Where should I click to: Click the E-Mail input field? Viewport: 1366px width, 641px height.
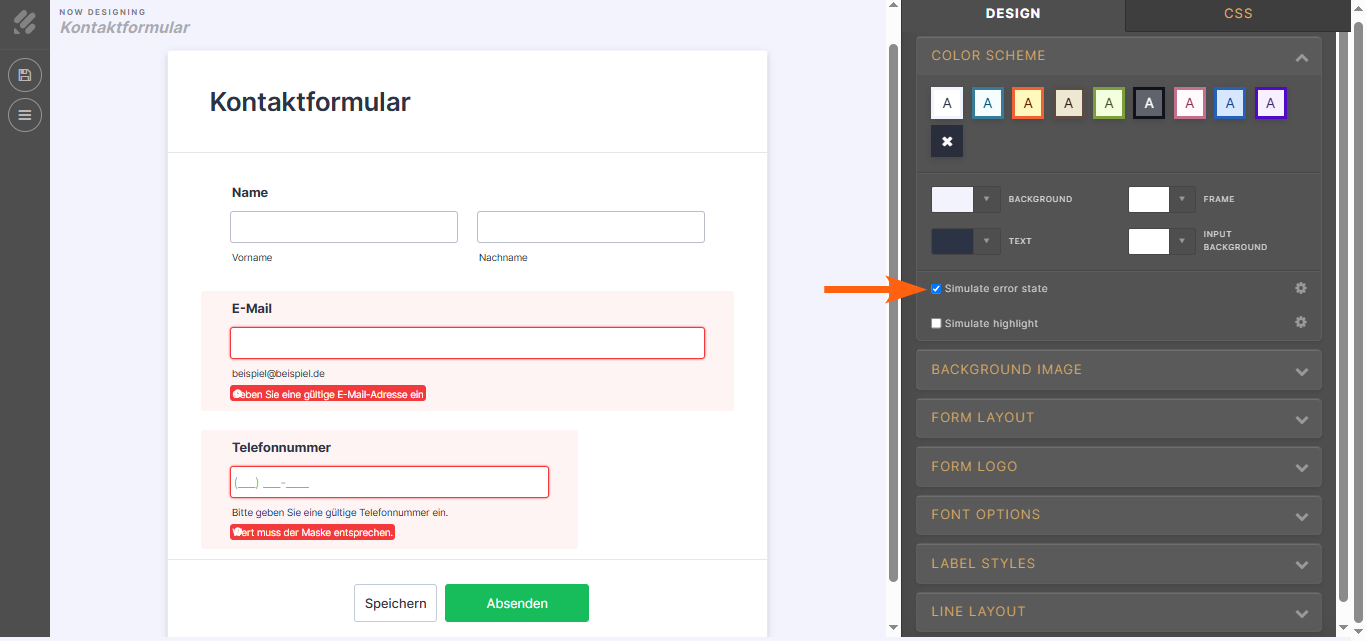pos(467,343)
